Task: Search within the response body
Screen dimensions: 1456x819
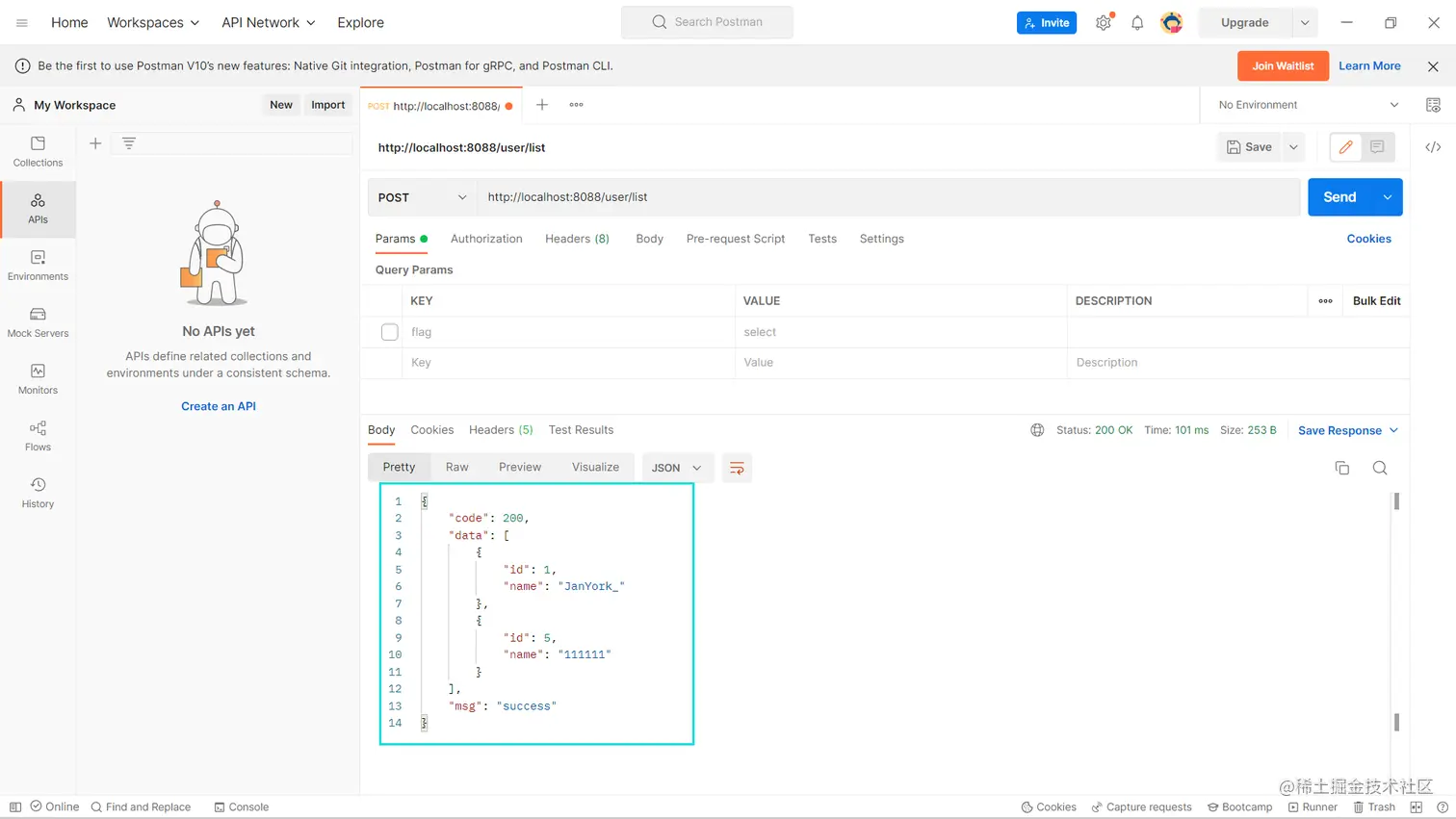Action: click(1379, 468)
